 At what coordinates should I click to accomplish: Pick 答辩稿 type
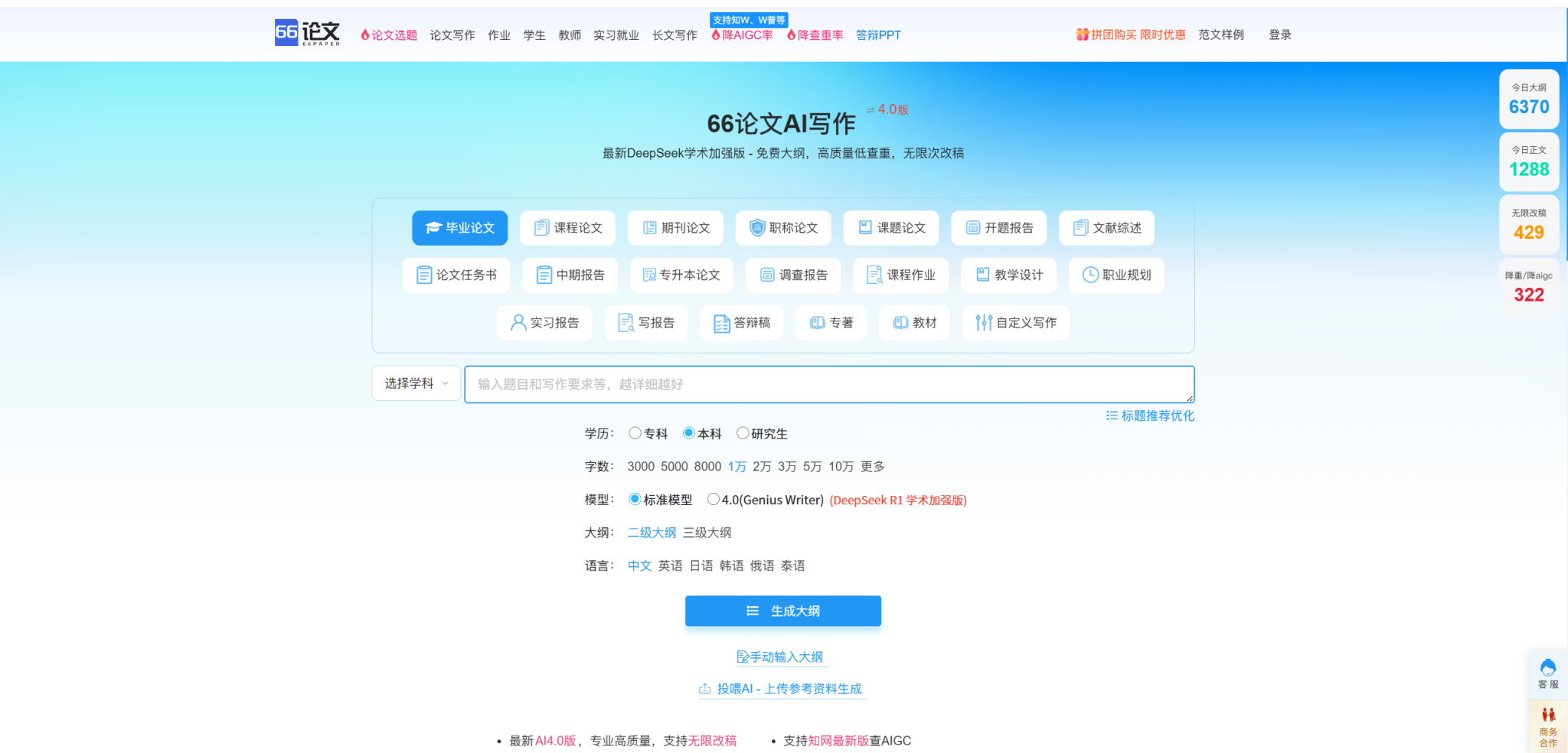(x=741, y=323)
